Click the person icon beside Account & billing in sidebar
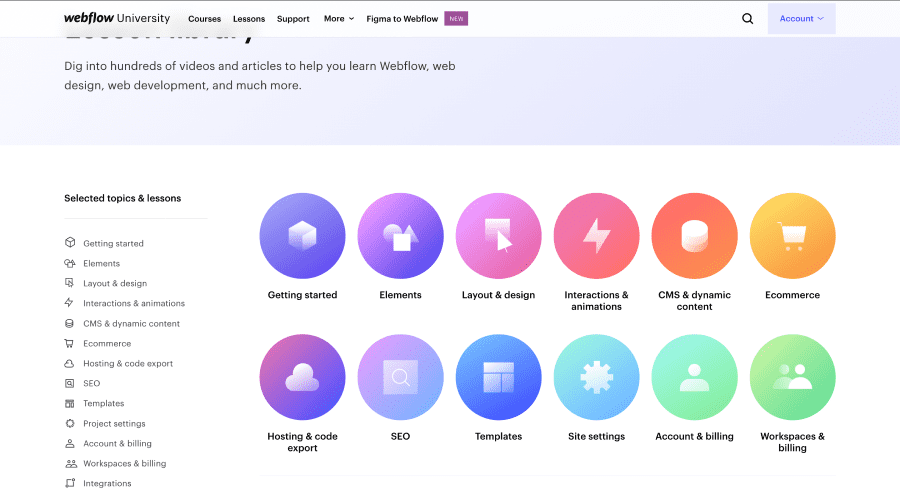Screen dimensions: 900x499 tap(69, 443)
